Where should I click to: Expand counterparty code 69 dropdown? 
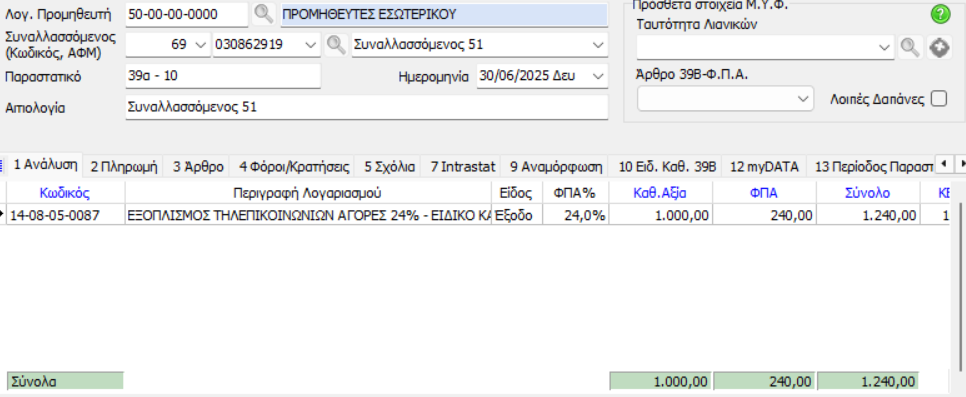[200, 44]
